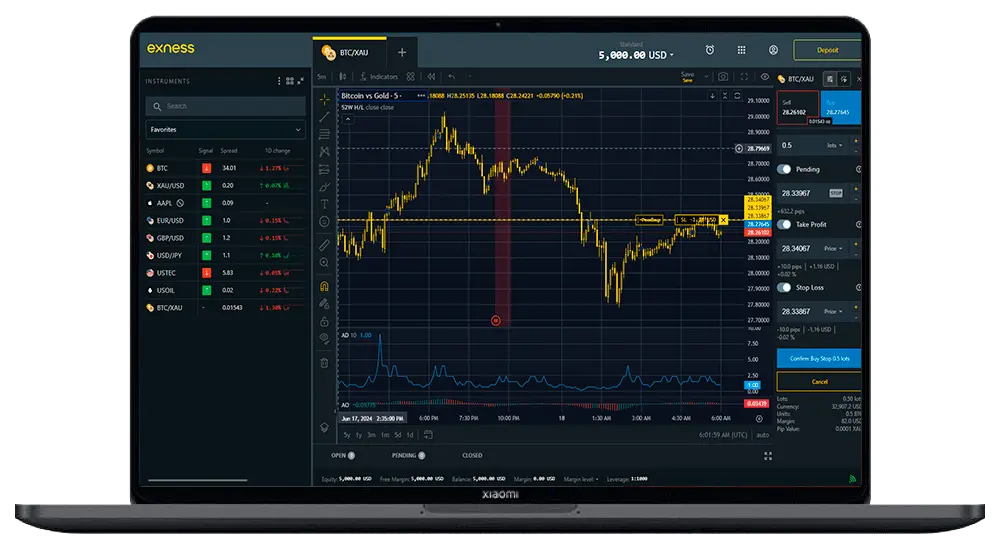Take a chart snapshot with camera icon

pos(723,76)
